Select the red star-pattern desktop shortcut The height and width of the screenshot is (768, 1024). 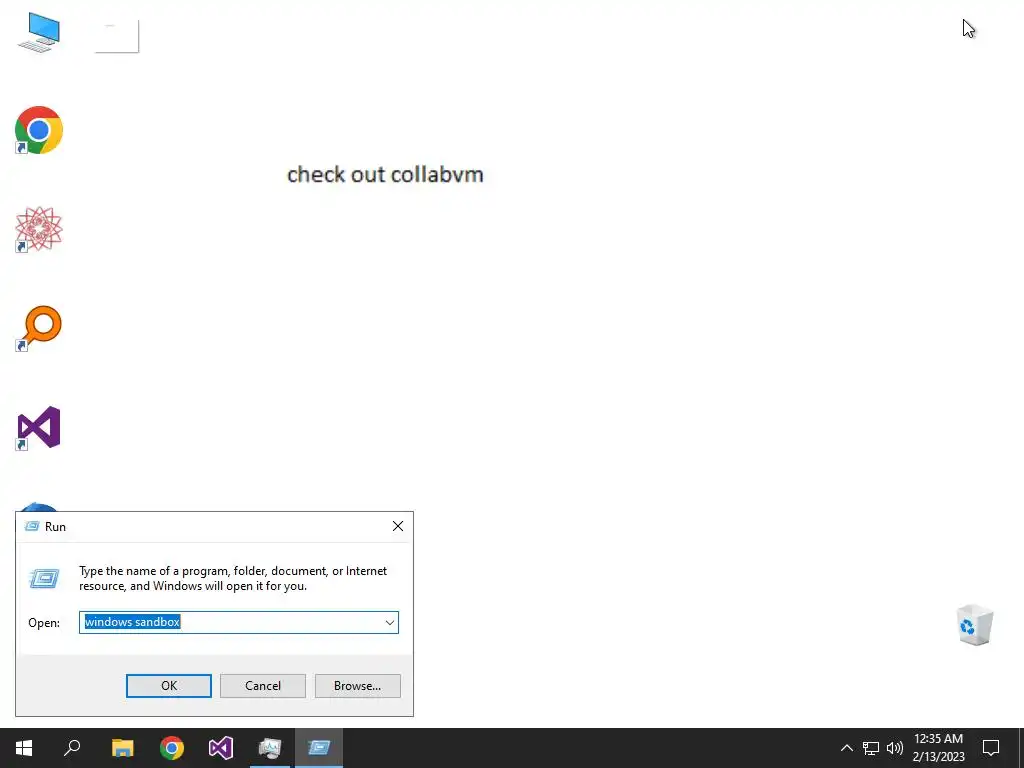(39, 229)
